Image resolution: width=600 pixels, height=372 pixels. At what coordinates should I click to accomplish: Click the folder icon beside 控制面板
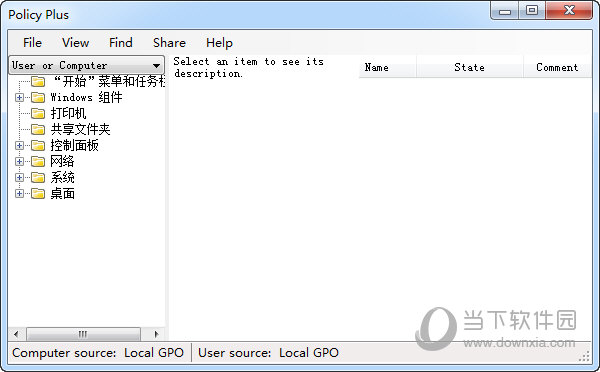pos(38,146)
